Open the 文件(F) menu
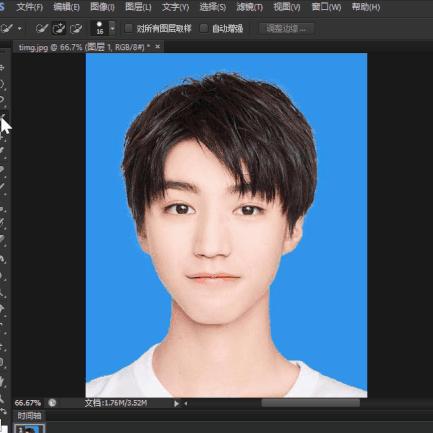The image size is (433, 433). tap(29, 7)
